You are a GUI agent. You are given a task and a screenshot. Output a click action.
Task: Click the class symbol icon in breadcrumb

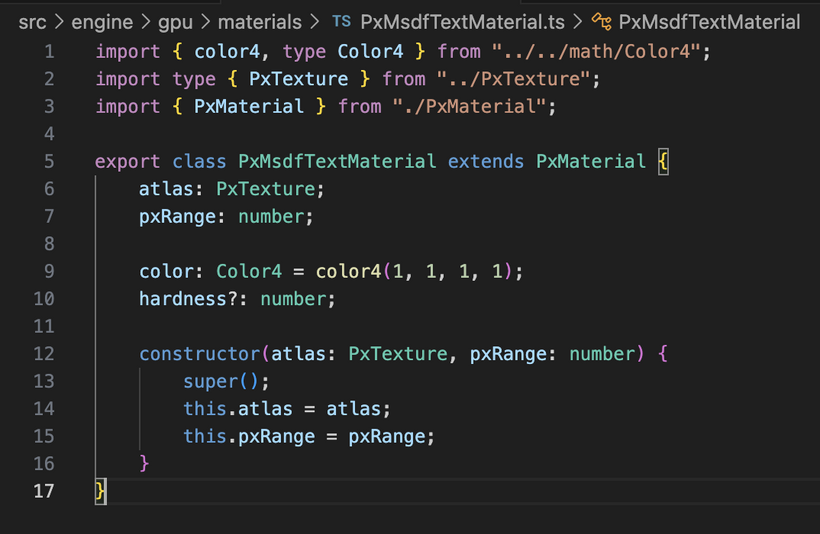point(601,21)
